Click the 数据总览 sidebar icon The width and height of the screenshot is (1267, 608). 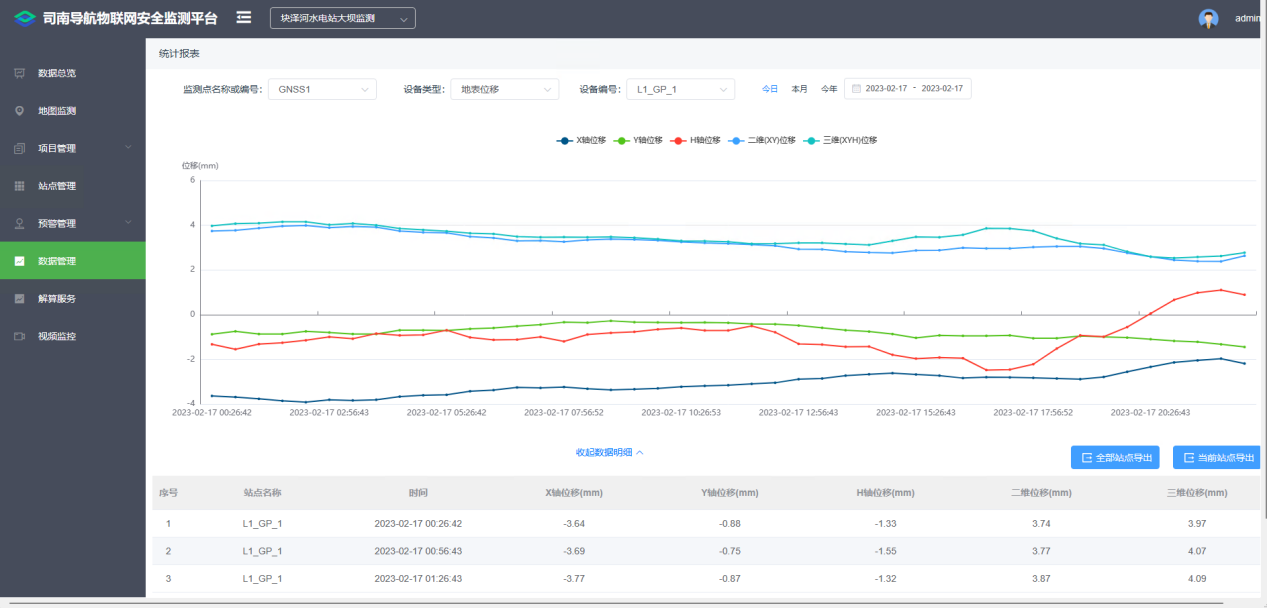19,73
